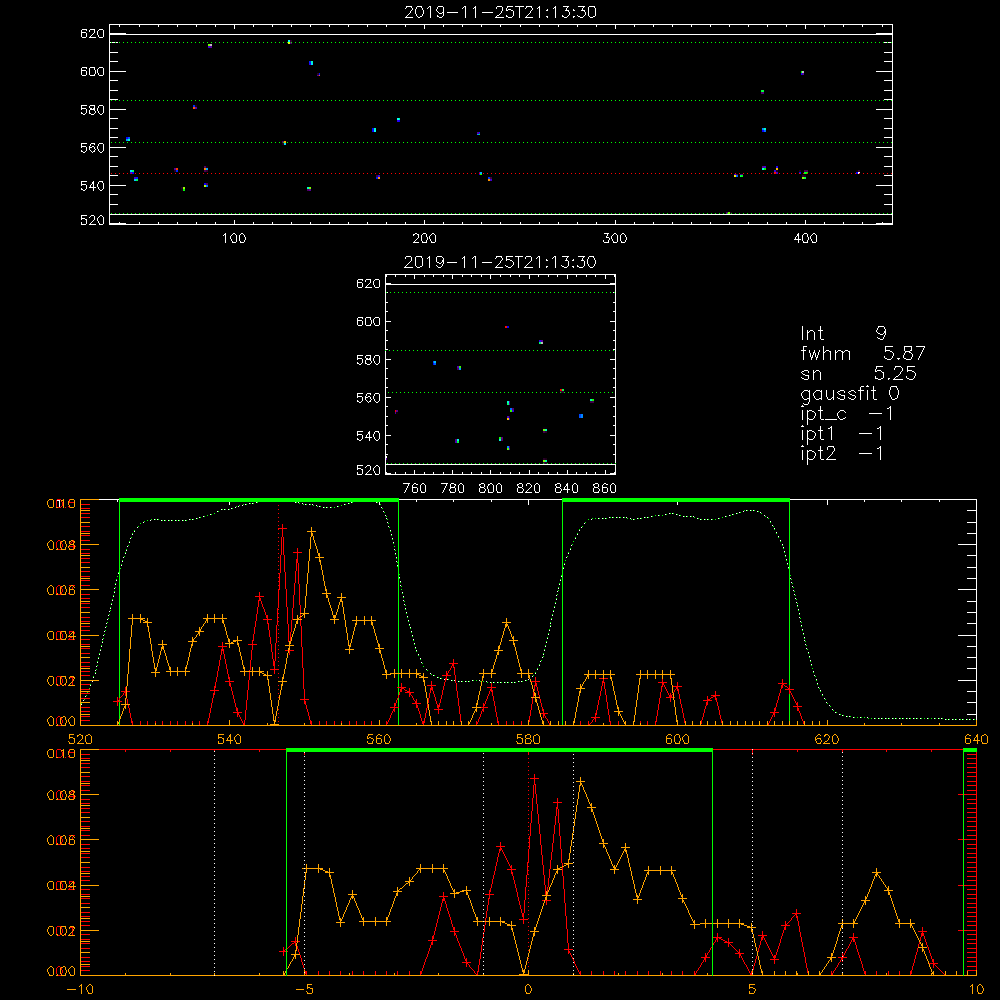Click x-axis label '300' of the wide scatter plot
This screenshot has width=1000, height=1000.
pyautogui.click(x=615, y=239)
